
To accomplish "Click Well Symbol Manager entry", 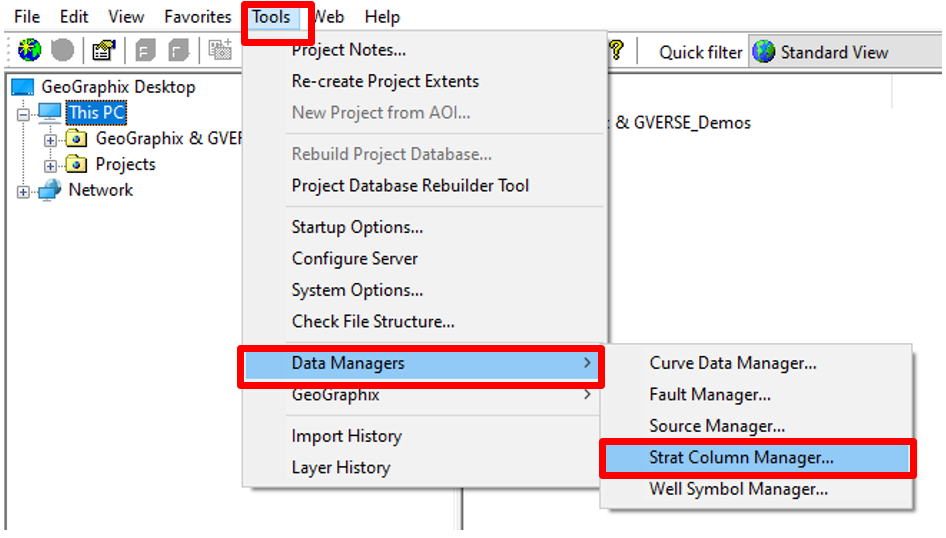I will [738, 489].
